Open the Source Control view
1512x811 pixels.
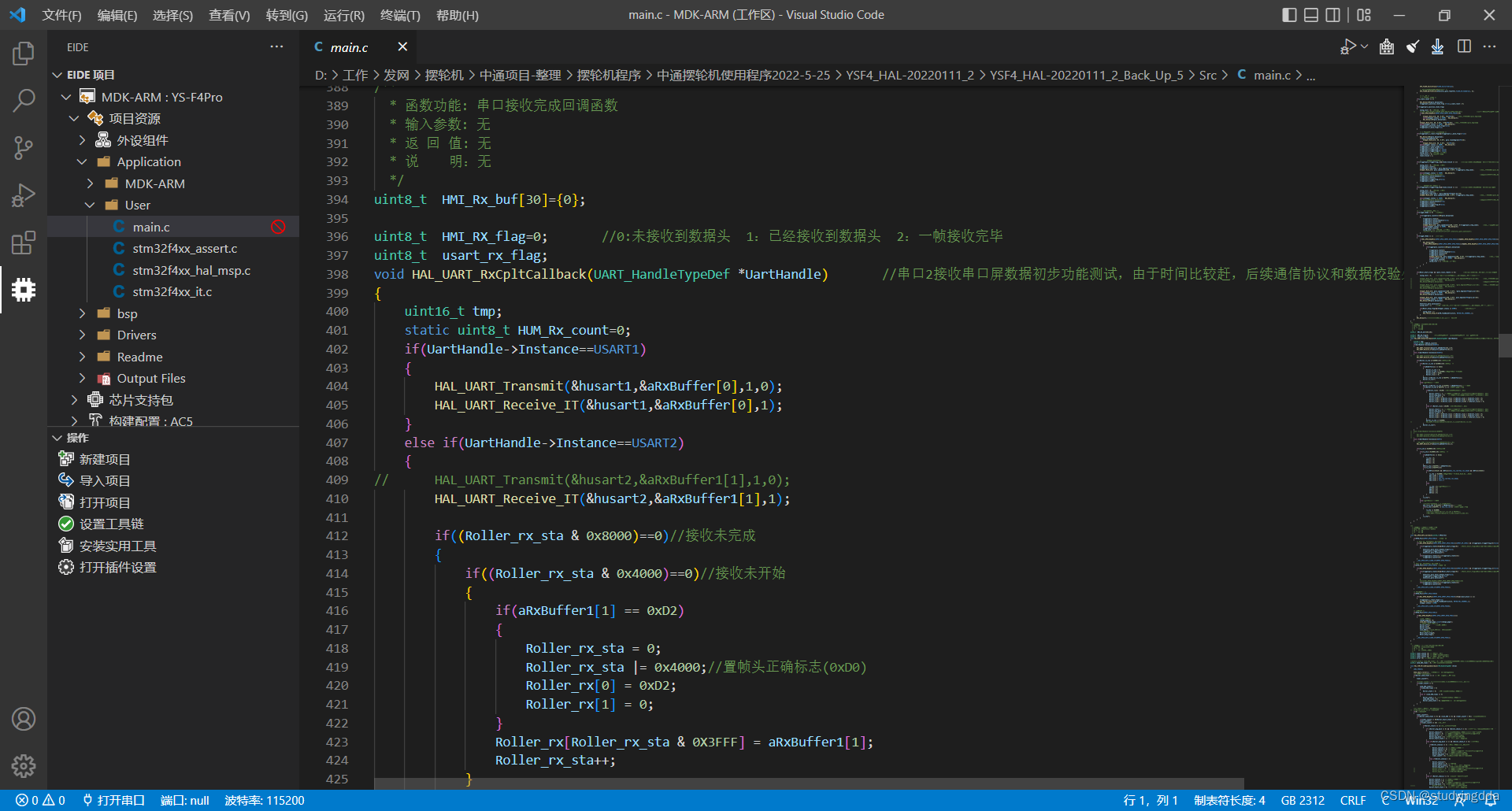click(24, 148)
